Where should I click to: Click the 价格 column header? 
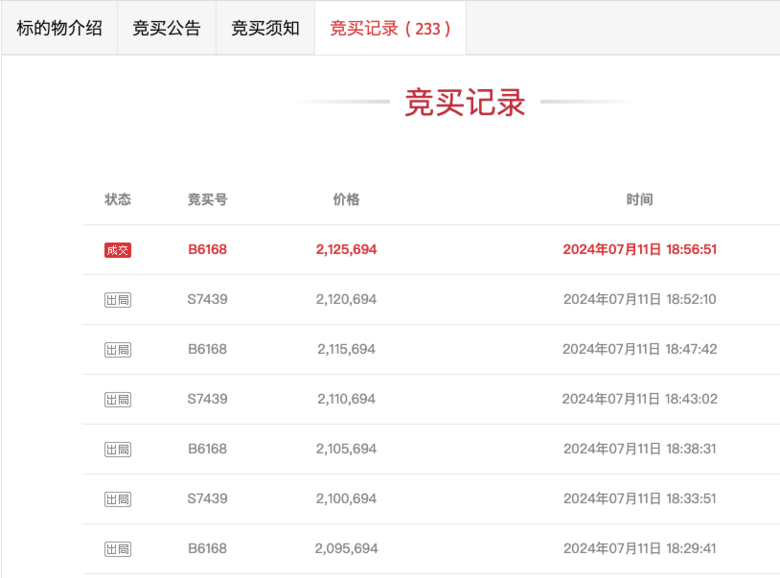click(x=346, y=200)
